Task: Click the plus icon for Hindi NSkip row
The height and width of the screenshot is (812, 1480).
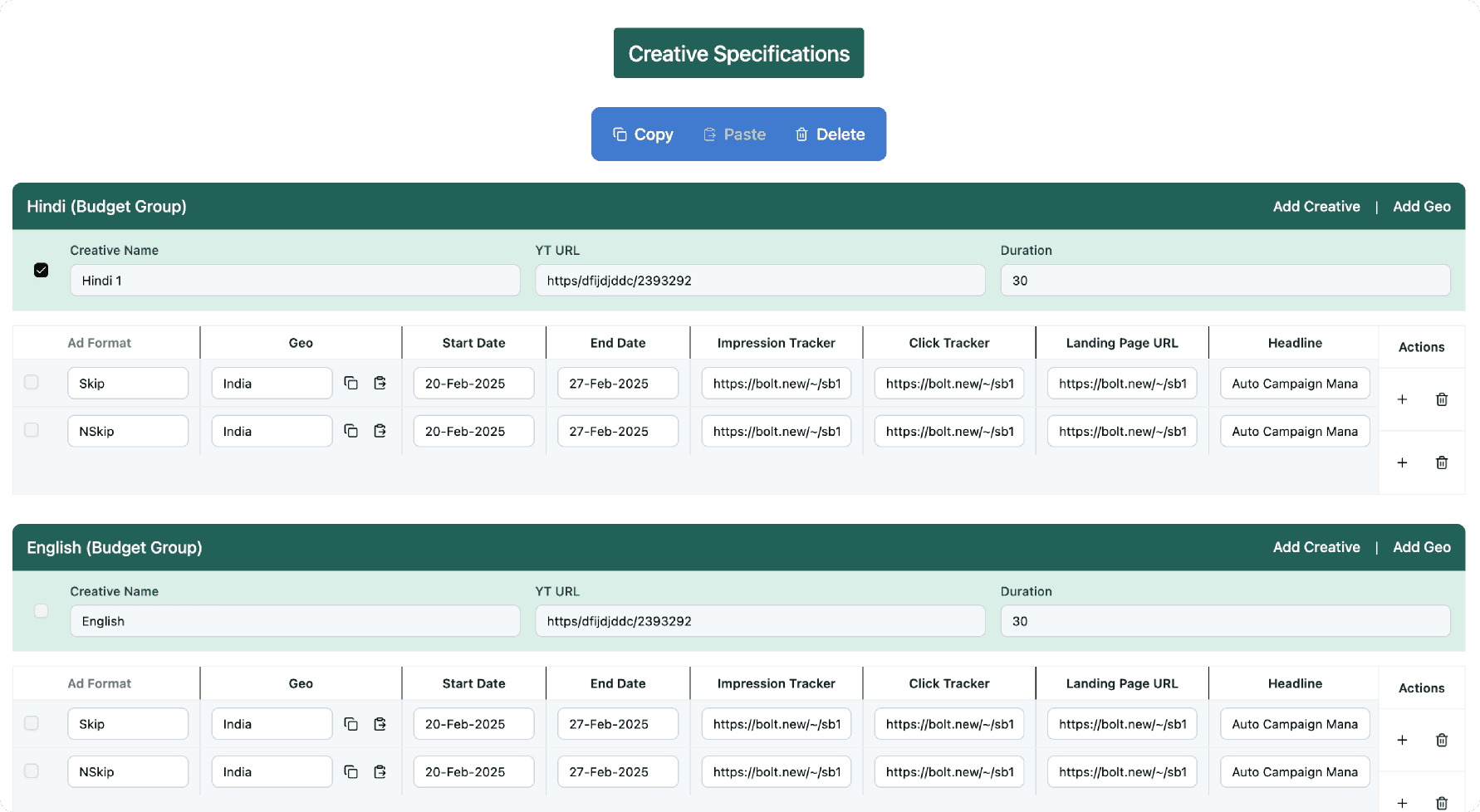Action: click(x=1402, y=462)
